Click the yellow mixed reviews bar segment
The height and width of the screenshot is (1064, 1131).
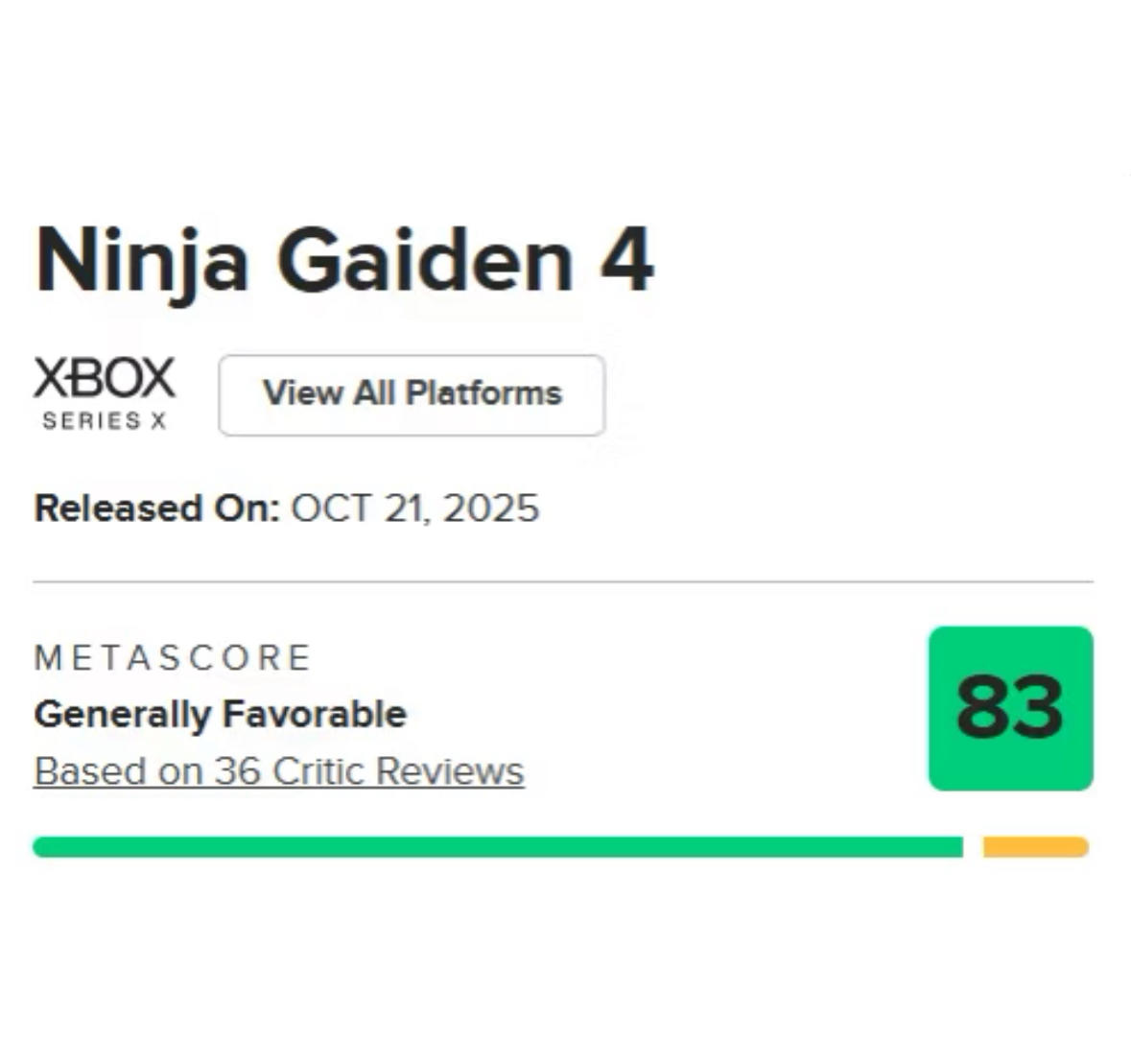[1035, 847]
